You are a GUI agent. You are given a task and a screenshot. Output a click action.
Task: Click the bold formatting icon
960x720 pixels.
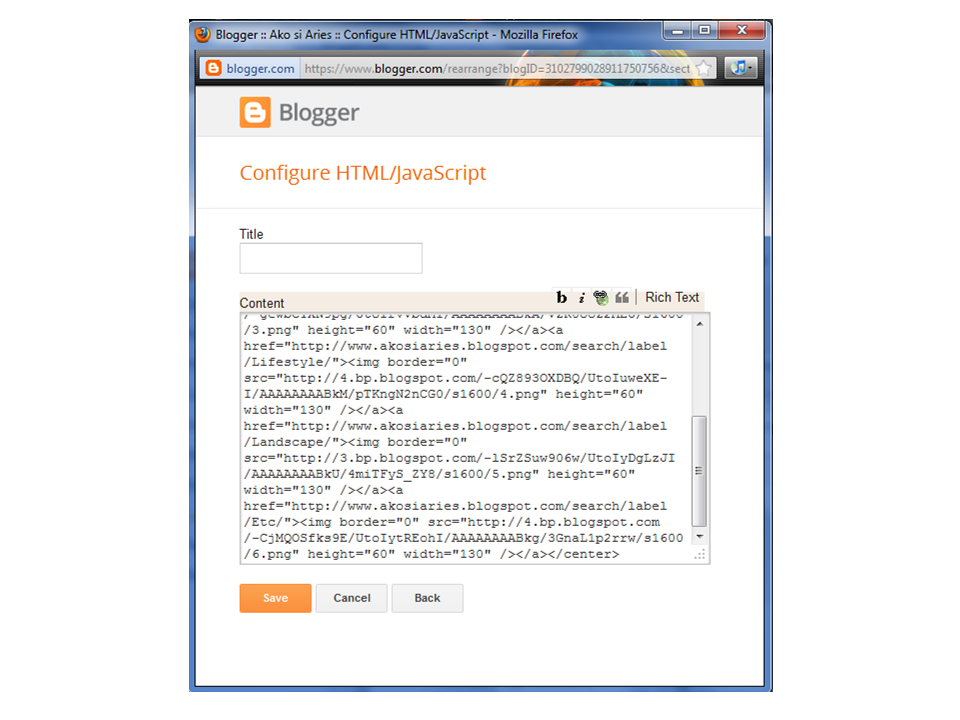tap(561, 298)
